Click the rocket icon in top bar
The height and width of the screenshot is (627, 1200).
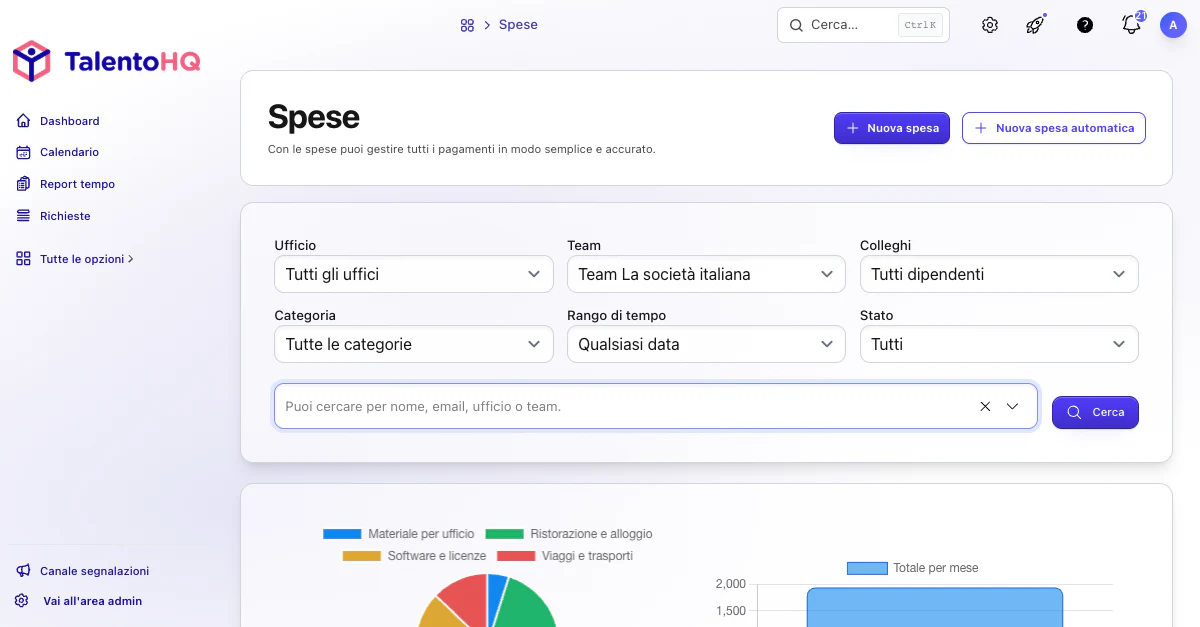[x=1036, y=25]
